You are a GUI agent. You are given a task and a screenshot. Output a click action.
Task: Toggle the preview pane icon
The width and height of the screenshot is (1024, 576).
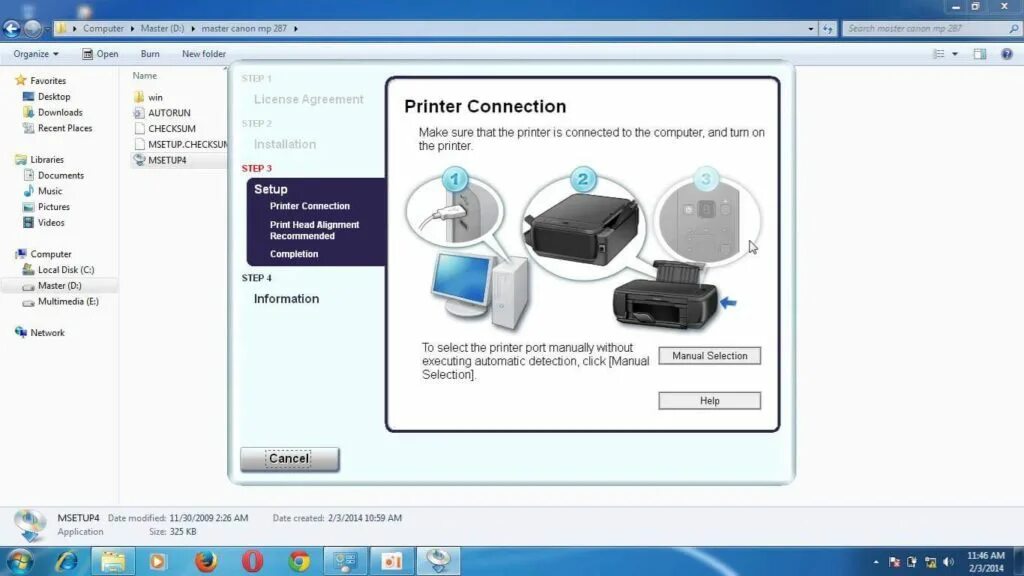point(980,54)
